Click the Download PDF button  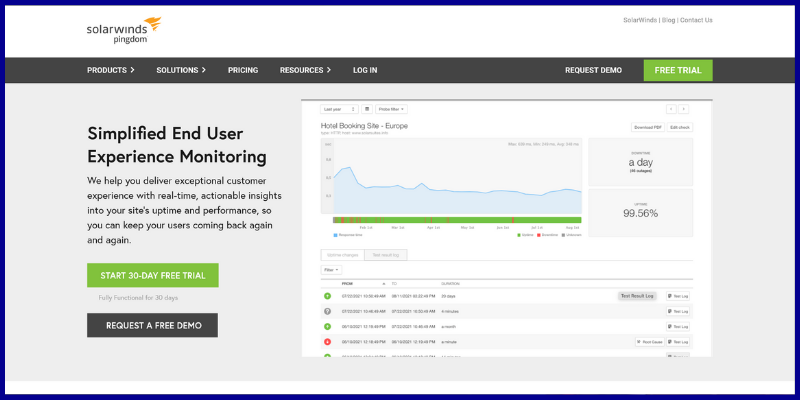(x=648, y=128)
